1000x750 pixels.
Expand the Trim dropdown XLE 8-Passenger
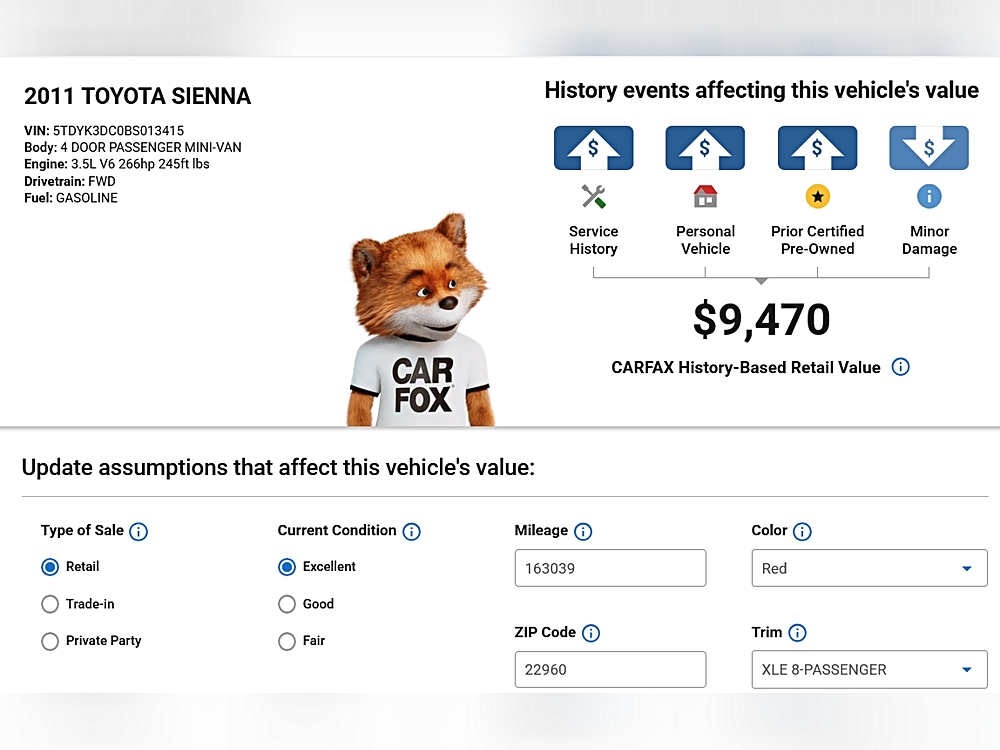868,670
